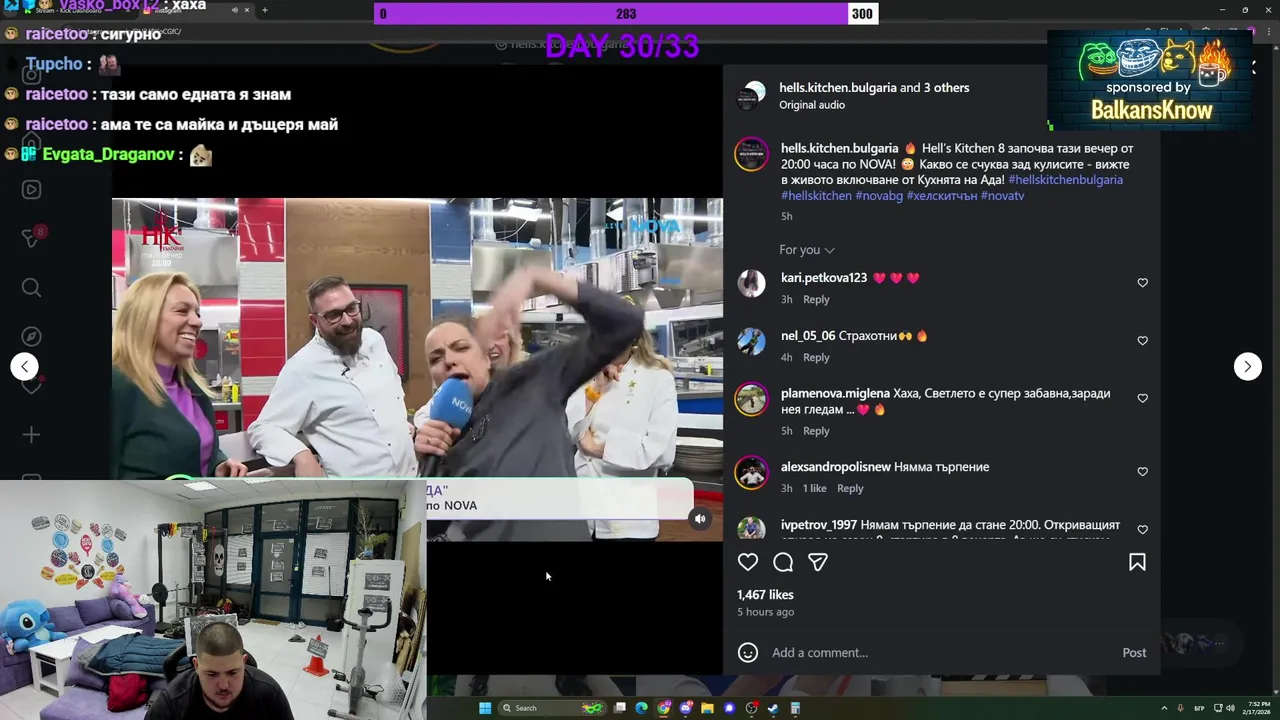Open the '3 others' collaborators link

click(x=946, y=88)
